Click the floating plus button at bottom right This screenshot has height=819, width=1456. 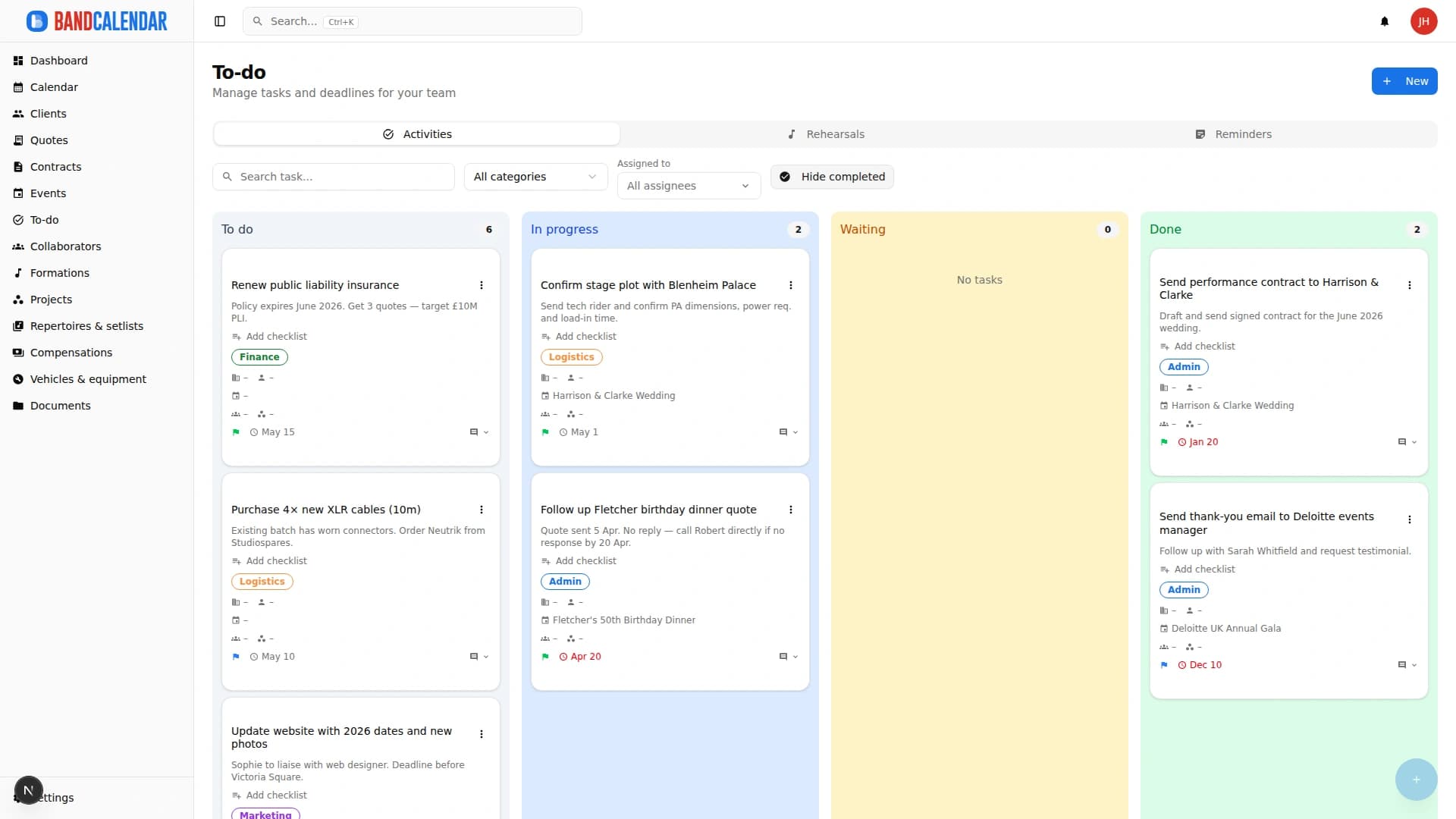coord(1416,780)
